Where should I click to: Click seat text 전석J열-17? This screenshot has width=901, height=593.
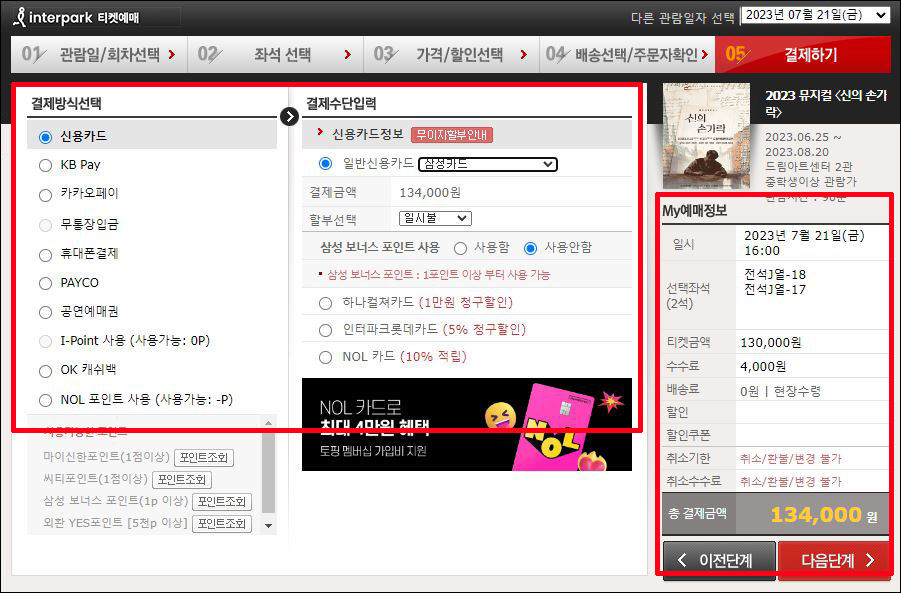775,290
